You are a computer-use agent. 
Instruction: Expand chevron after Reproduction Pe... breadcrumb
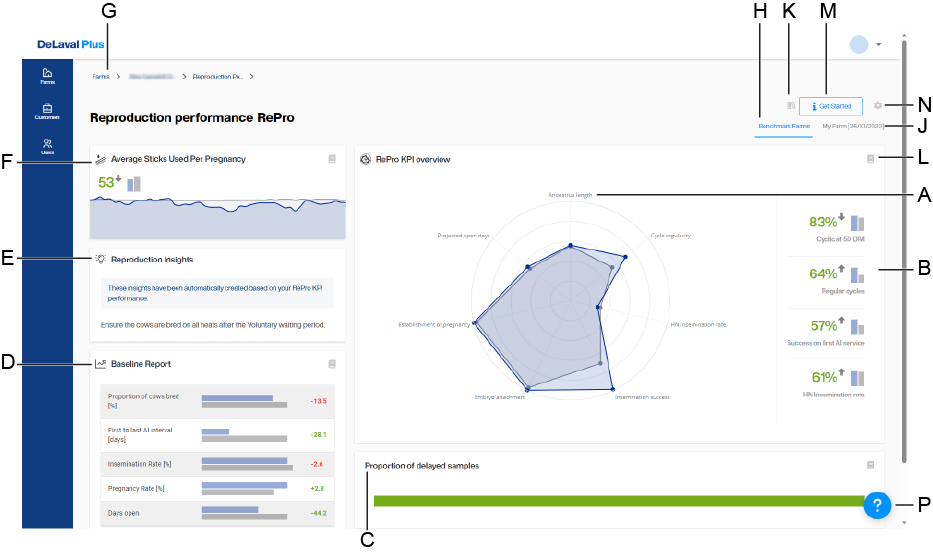pyautogui.click(x=252, y=76)
